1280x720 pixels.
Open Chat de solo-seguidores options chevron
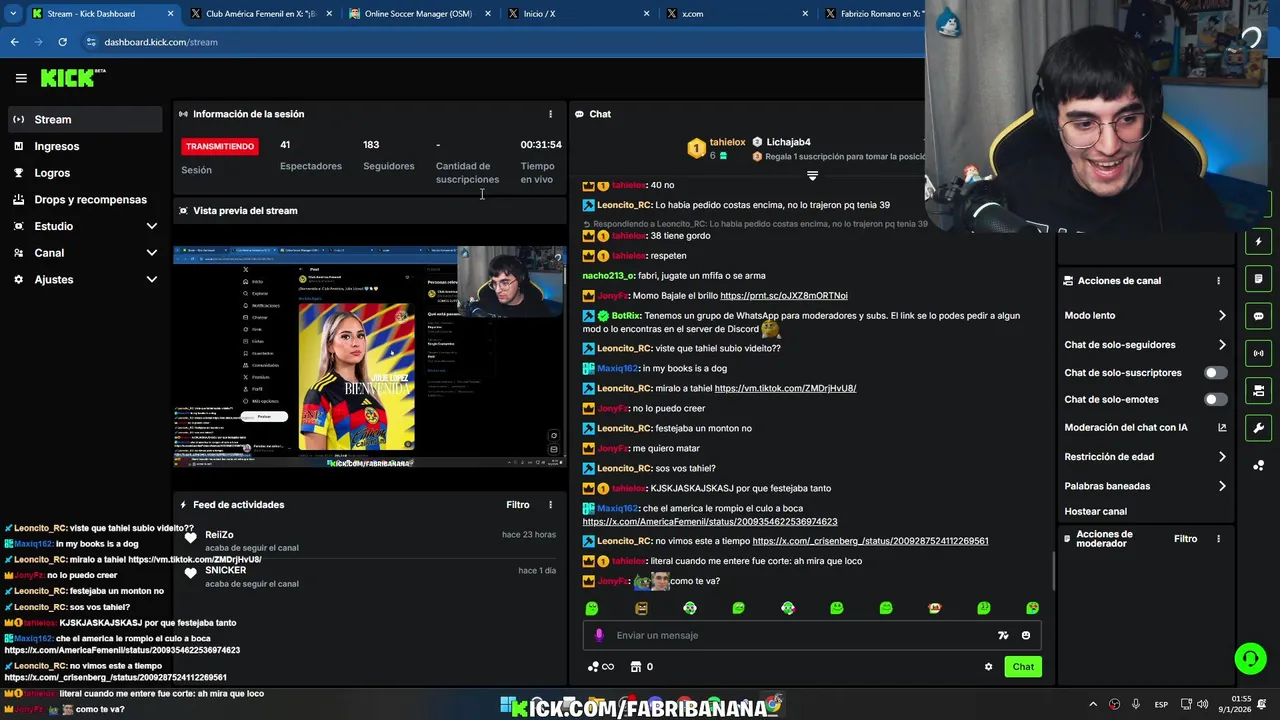click(x=1222, y=345)
